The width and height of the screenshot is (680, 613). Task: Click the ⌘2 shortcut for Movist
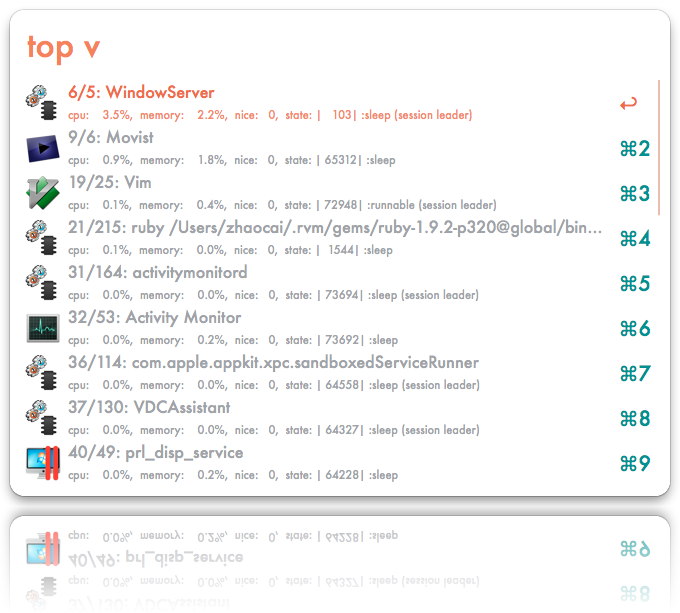coord(635,149)
